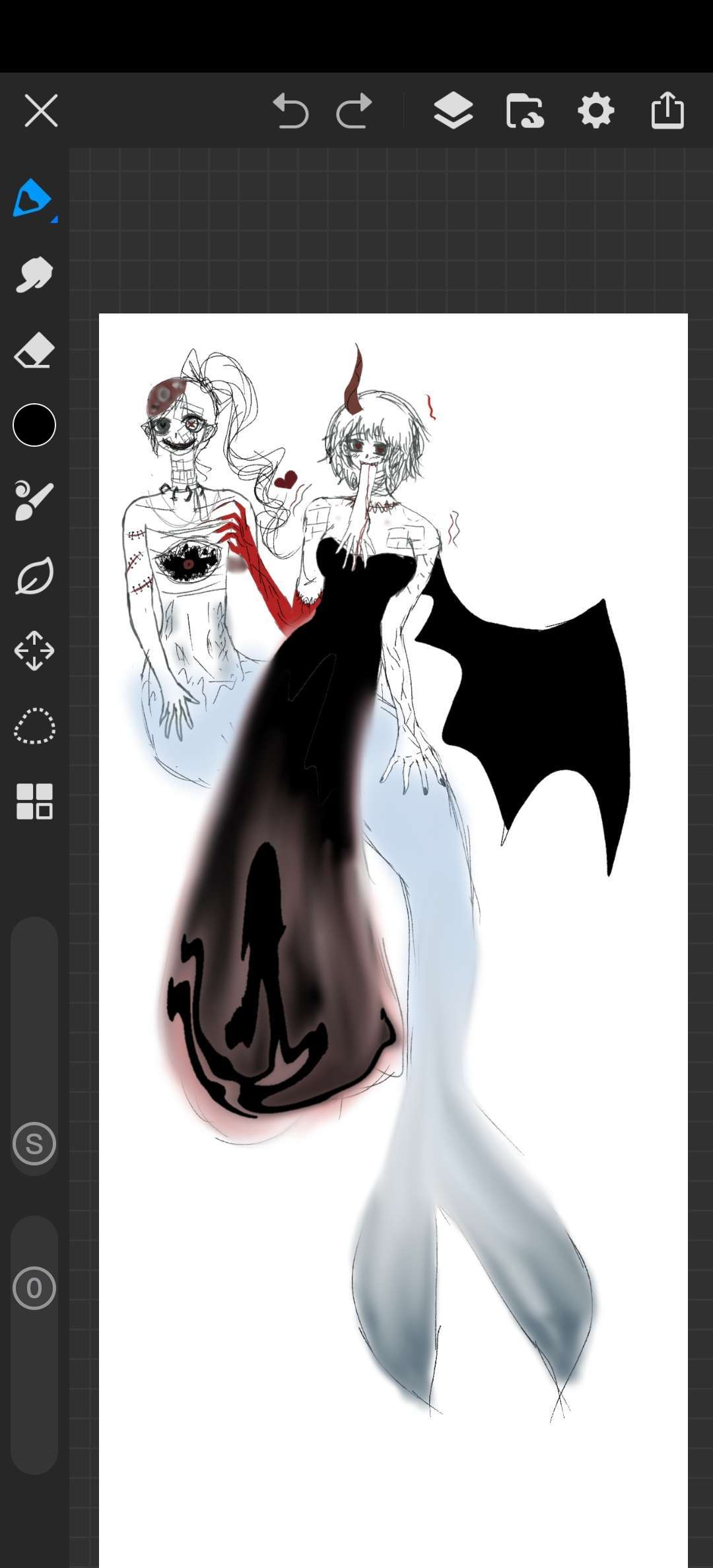
Task: Redo the undone stroke
Action: click(x=355, y=110)
